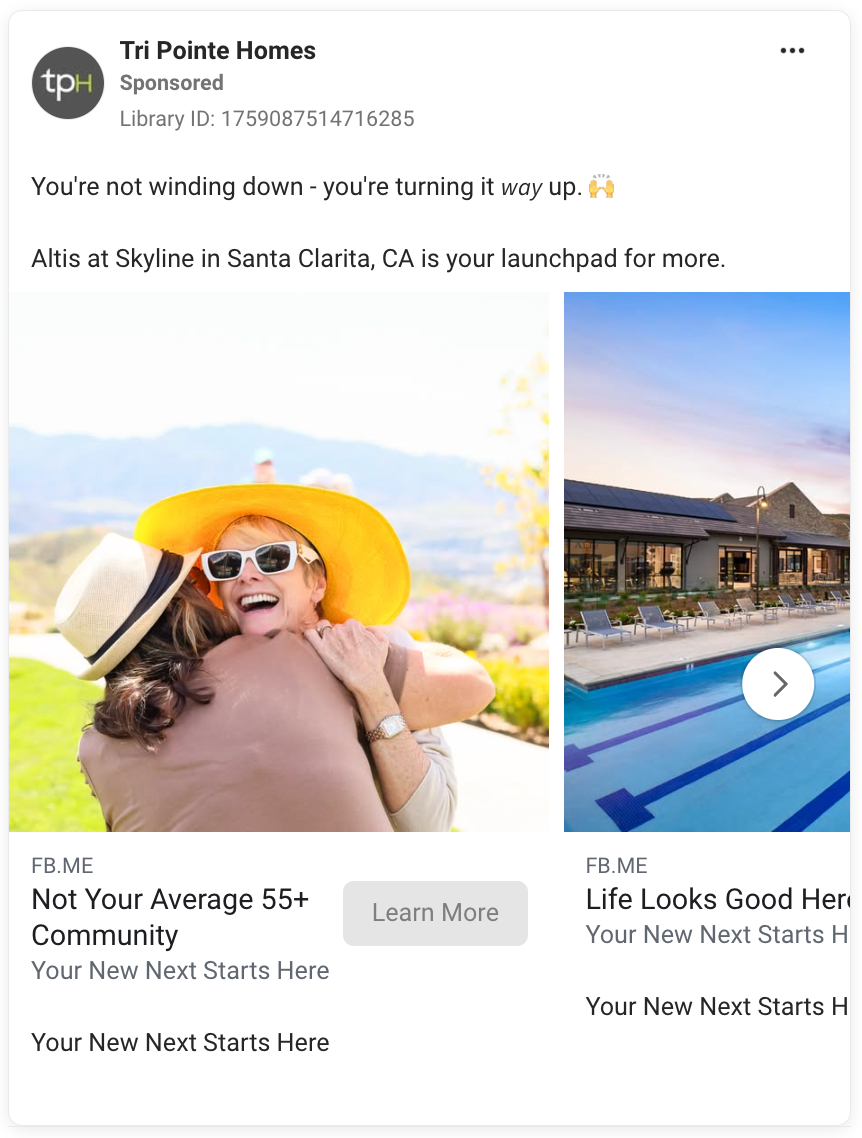Click the black Your New Next Starts Here description
862x1138 pixels.
point(180,1042)
